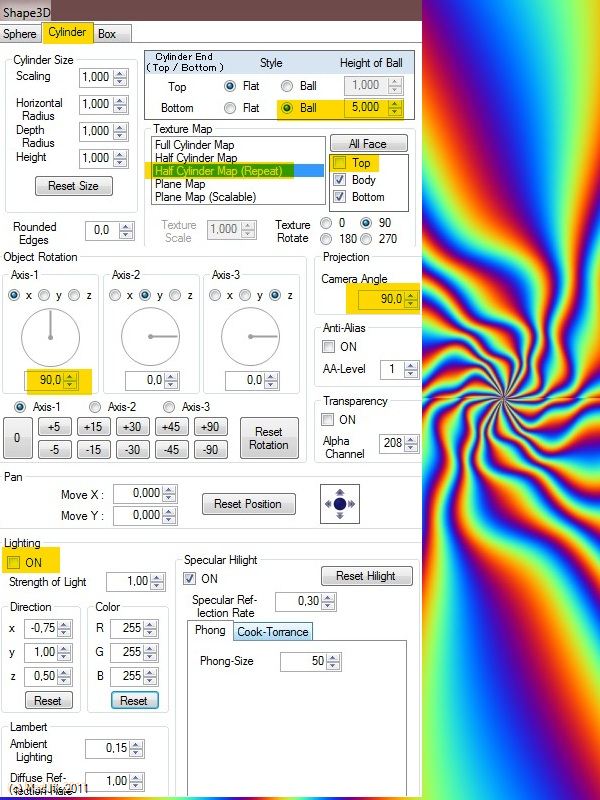Click the Camera Angle stepper

411,299
